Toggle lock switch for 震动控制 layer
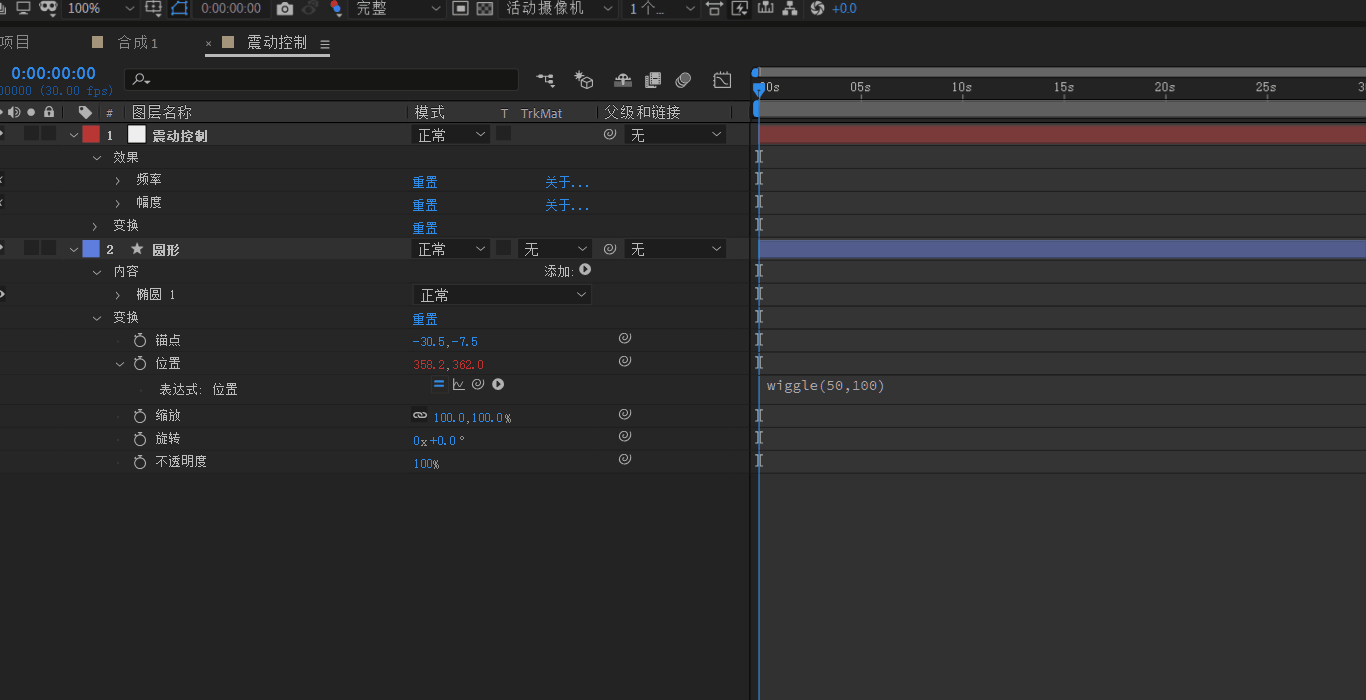Image resolution: width=1366 pixels, height=700 pixels. point(48,134)
